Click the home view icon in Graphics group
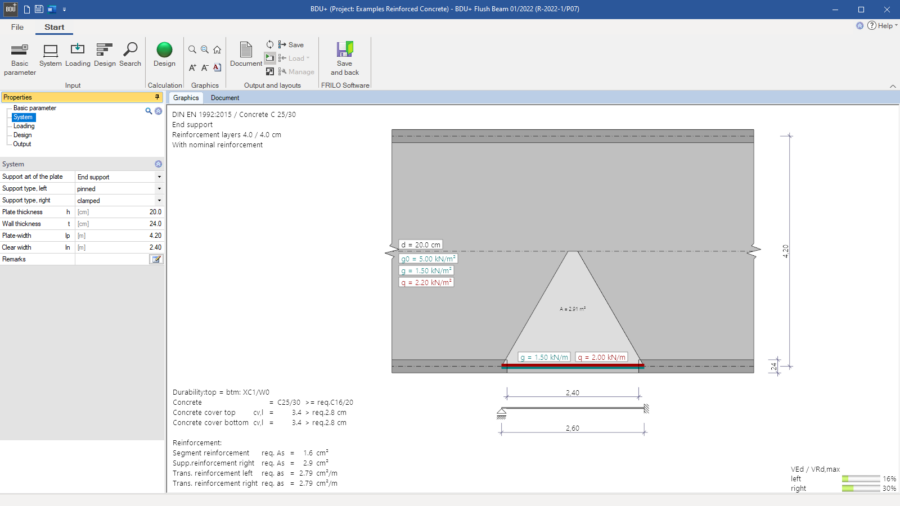The width and height of the screenshot is (900, 506). (217, 49)
